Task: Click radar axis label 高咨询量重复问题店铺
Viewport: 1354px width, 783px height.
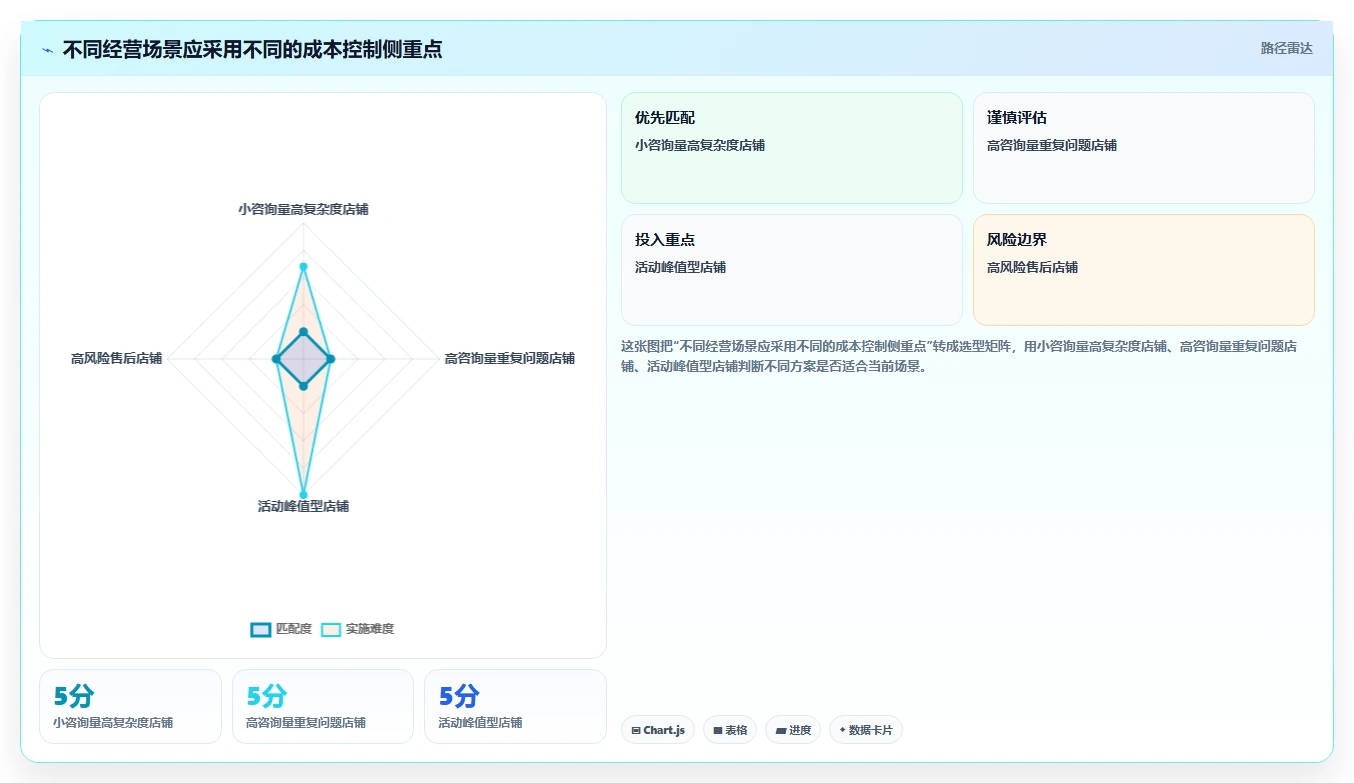Action: click(x=509, y=358)
